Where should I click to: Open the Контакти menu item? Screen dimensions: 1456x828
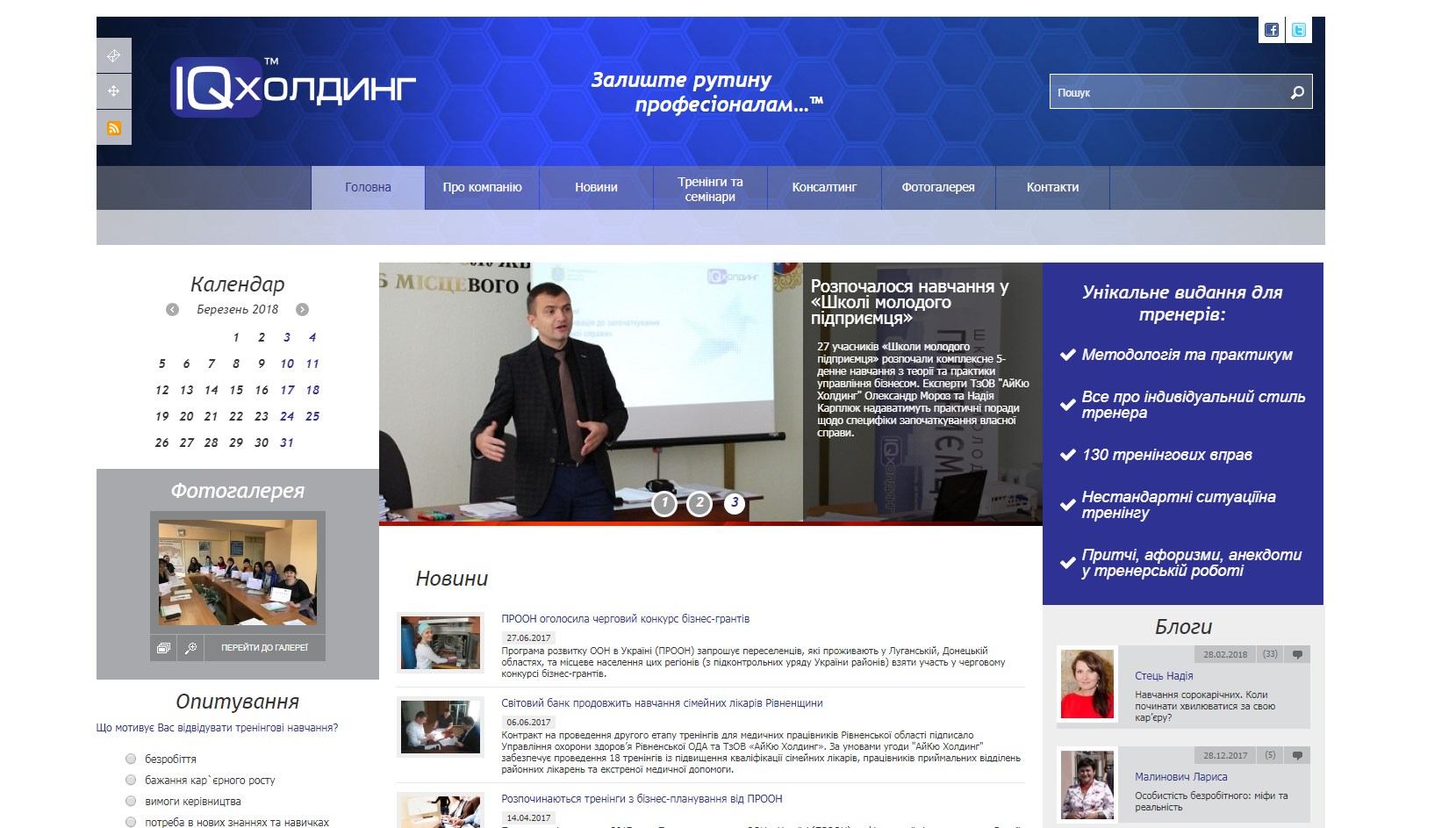1052,188
